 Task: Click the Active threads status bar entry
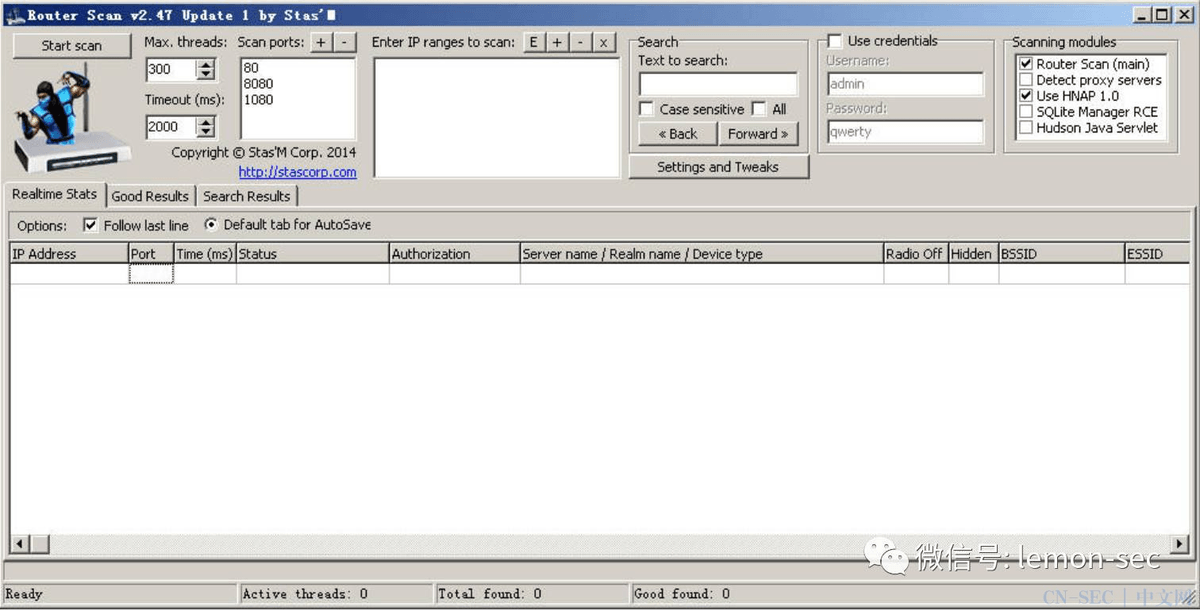pos(337,594)
